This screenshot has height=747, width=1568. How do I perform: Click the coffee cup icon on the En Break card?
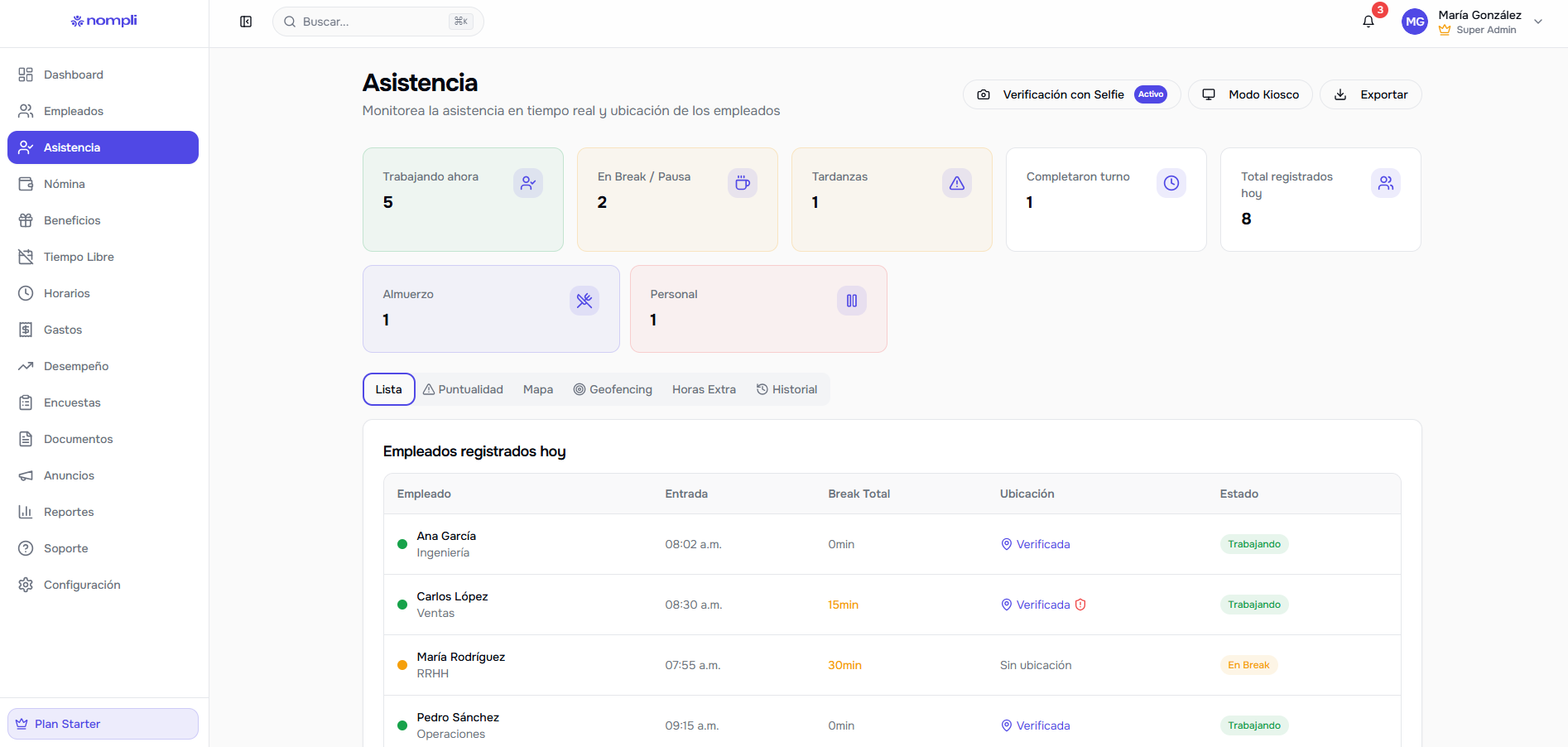743,183
